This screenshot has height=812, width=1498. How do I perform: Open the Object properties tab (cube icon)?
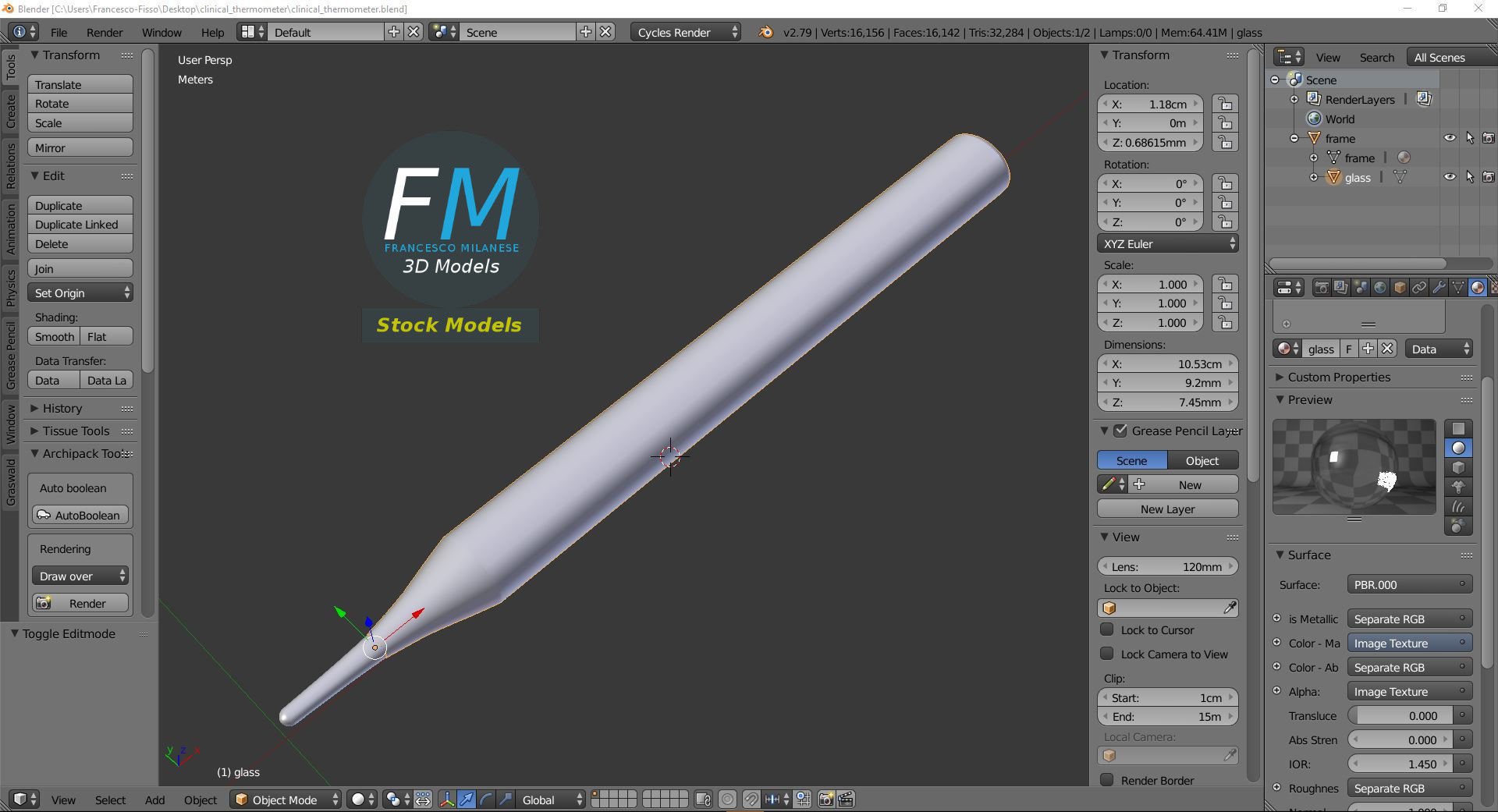pyautogui.click(x=1400, y=288)
